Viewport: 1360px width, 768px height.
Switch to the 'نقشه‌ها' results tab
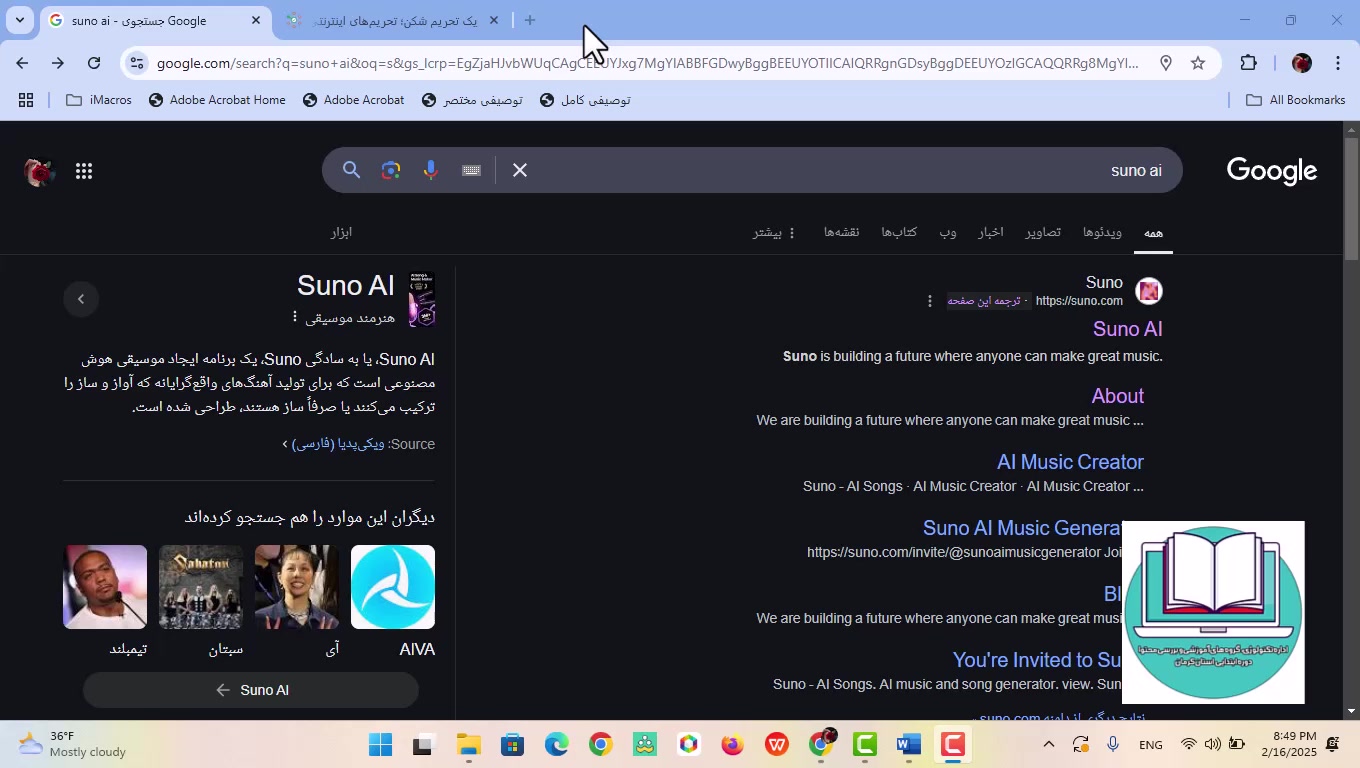(x=842, y=232)
